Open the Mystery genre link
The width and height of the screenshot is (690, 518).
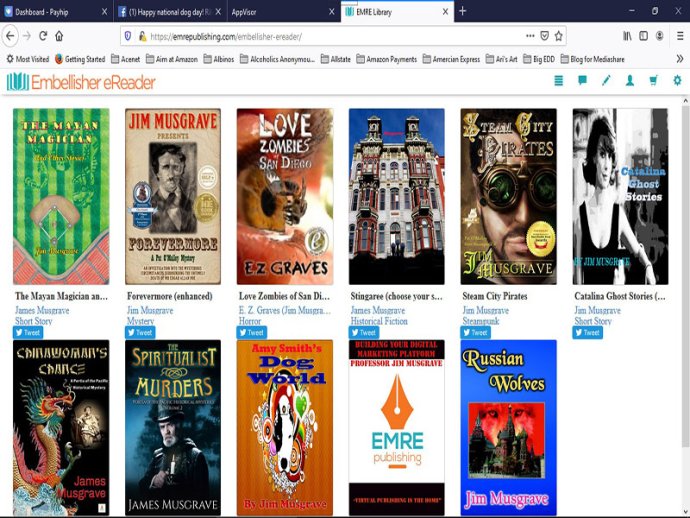tap(140, 321)
